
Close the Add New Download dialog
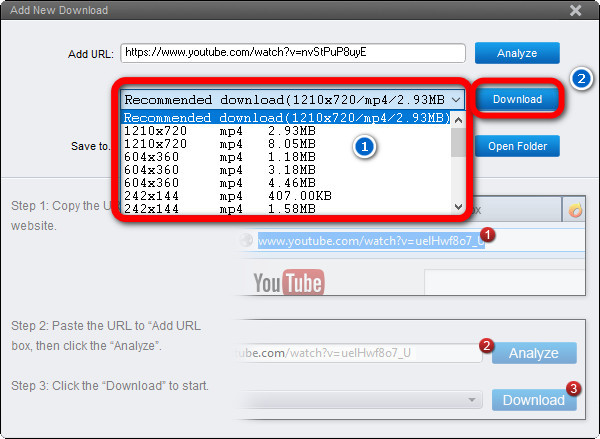[x=575, y=10]
